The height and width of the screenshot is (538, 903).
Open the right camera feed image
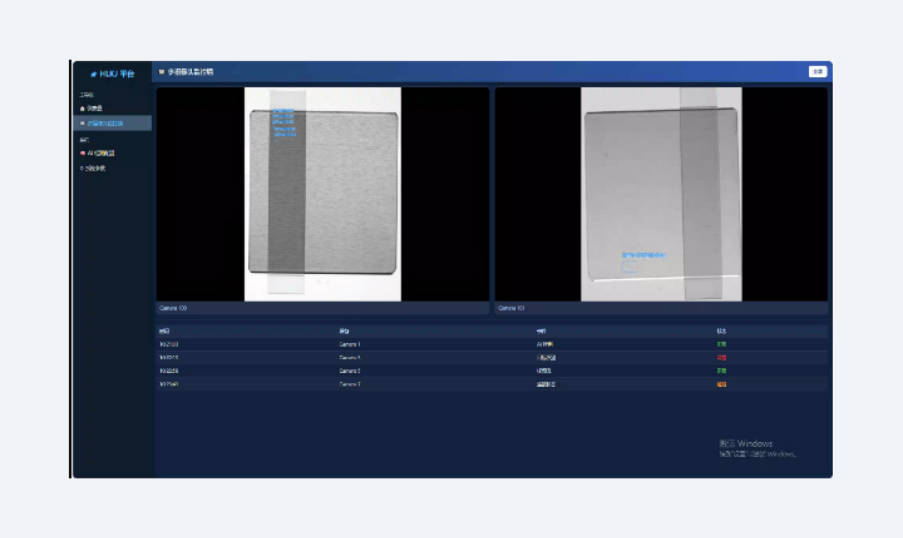(661, 193)
